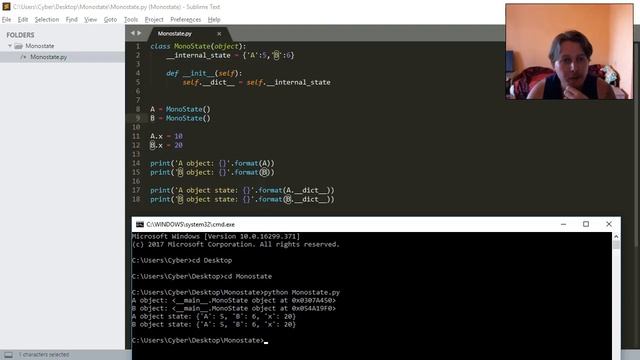This screenshot has height=360, width=640.
Task: Click 'B object state' output line in cmd
Action: coord(214,324)
